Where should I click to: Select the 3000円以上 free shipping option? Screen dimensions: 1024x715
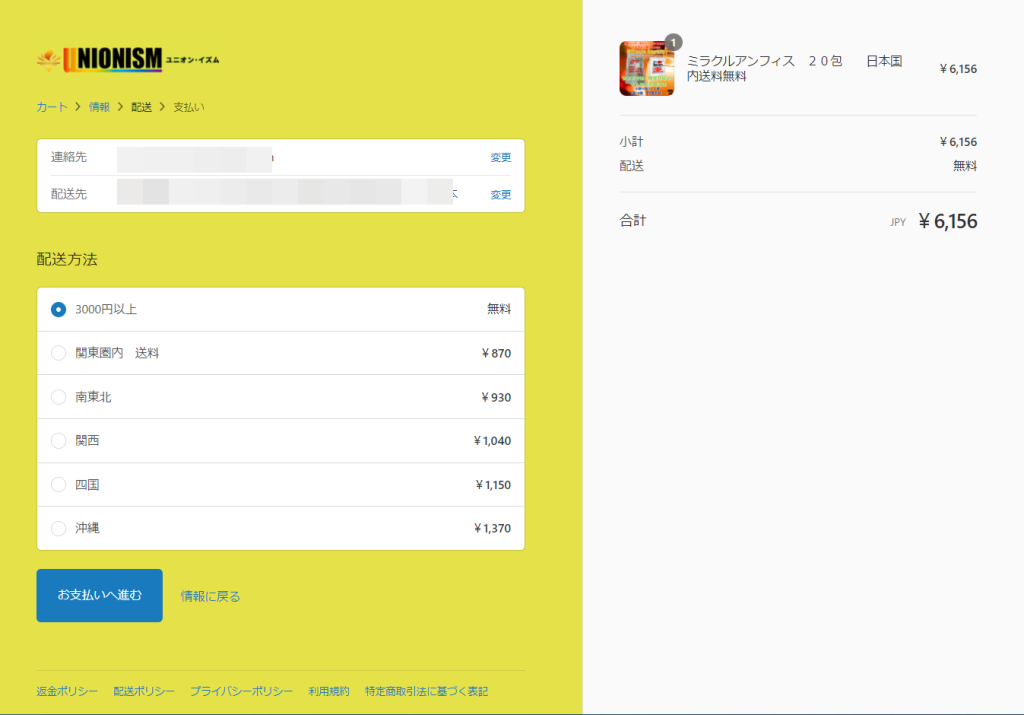[59, 310]
